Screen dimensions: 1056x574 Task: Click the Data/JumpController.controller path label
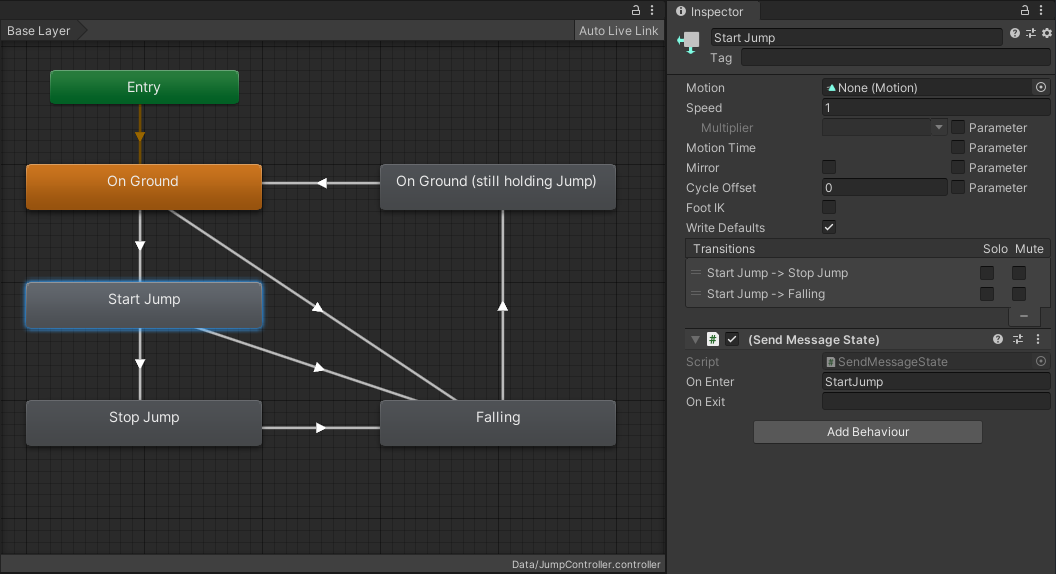tap(586, 565)
